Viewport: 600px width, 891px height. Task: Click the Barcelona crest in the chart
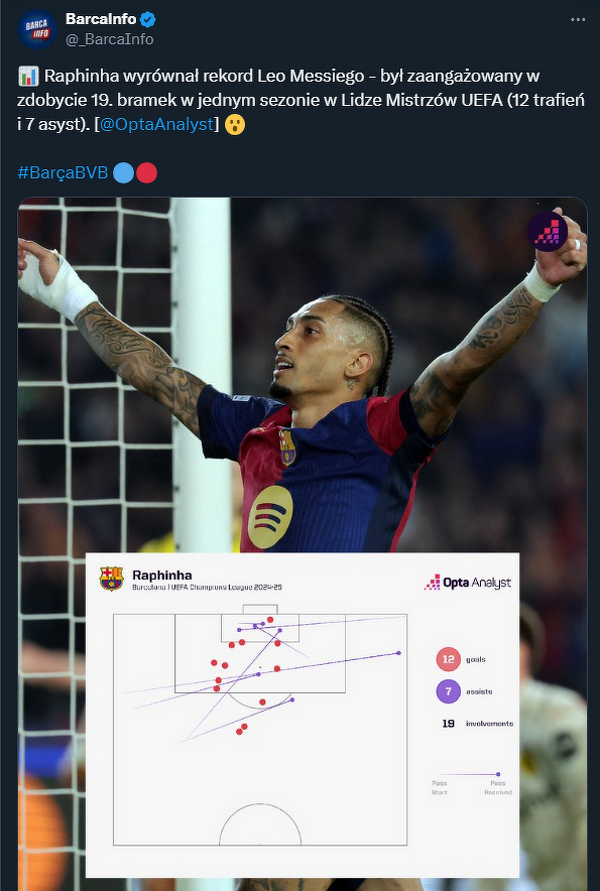click(x=111, y=578)
